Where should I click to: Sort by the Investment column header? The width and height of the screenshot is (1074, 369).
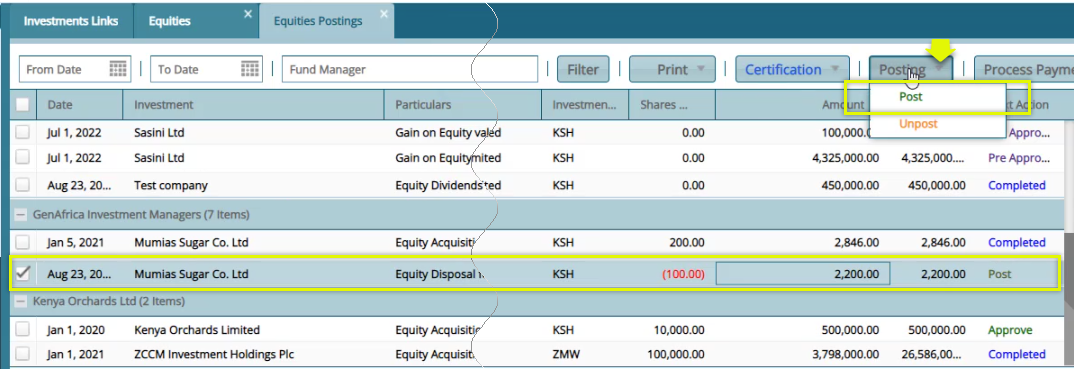tap(253, 105)
